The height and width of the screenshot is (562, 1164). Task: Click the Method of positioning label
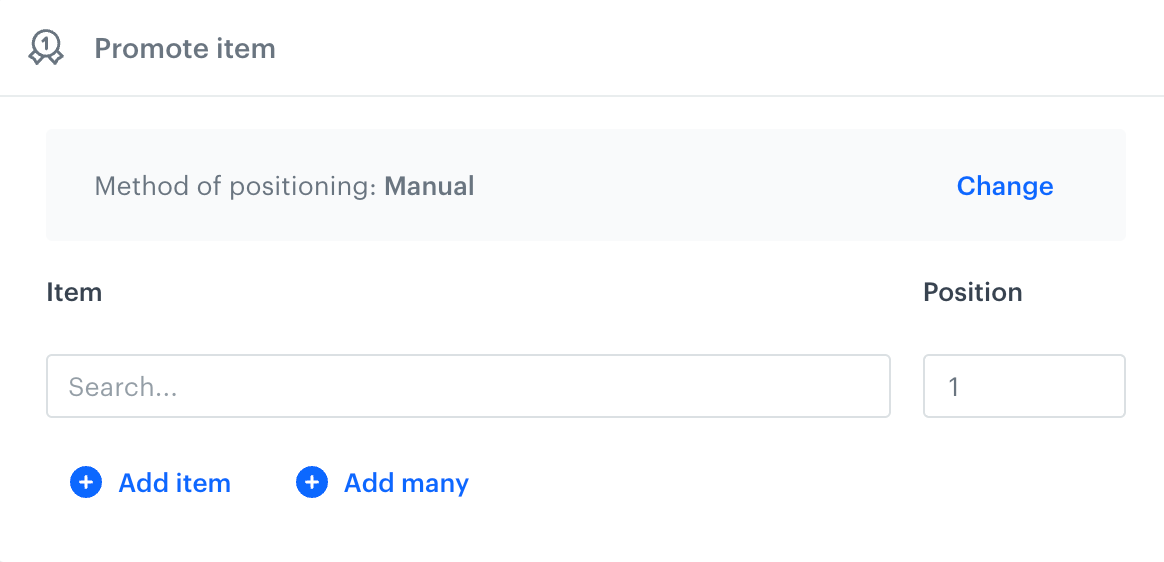[236, 186]
